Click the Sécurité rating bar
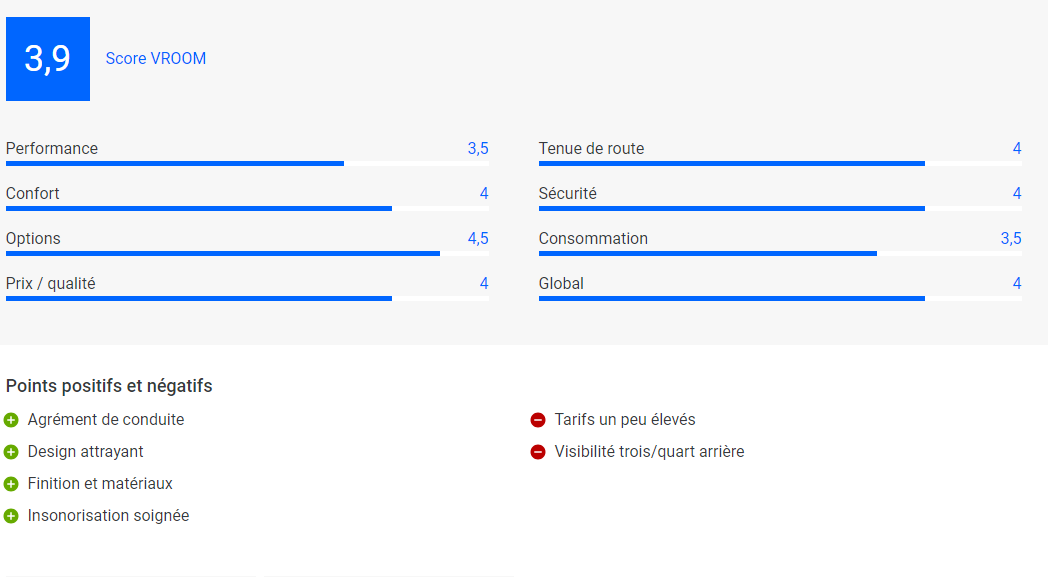The height and width of the screenshot is (577, 1048). tap(780, 209)
